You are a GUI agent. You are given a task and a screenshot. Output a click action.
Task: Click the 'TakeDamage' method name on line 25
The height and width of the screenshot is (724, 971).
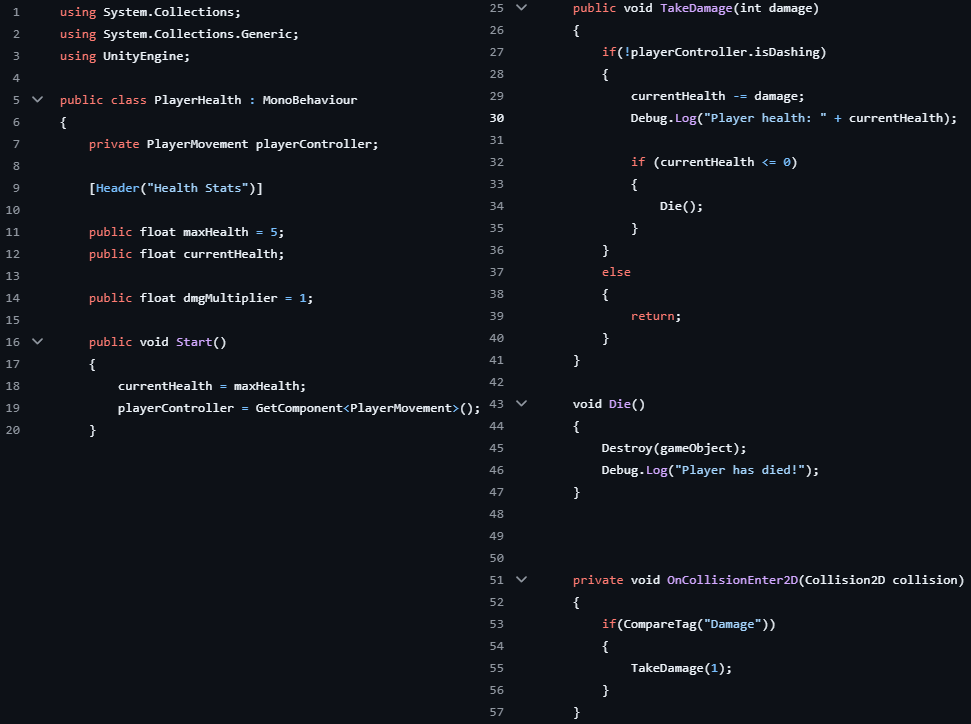click(x=696, y=8)
